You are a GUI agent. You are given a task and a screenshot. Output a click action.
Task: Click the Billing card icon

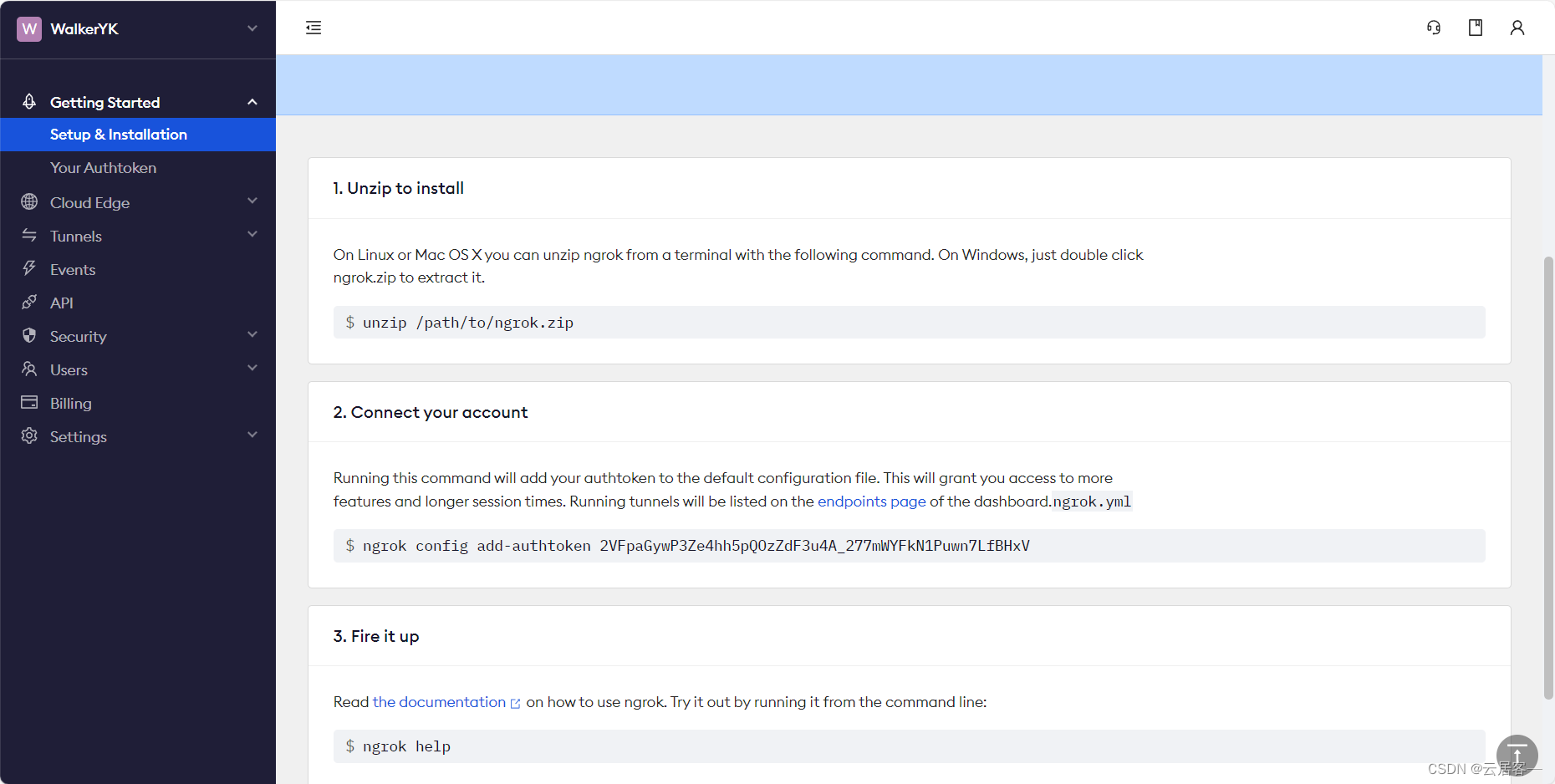29,402
